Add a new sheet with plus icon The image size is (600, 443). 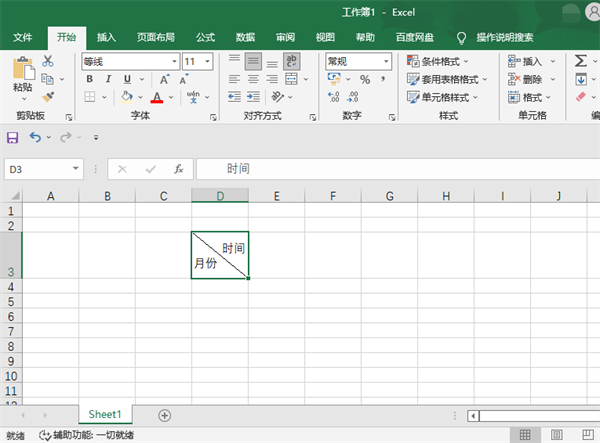coord(165,415)
